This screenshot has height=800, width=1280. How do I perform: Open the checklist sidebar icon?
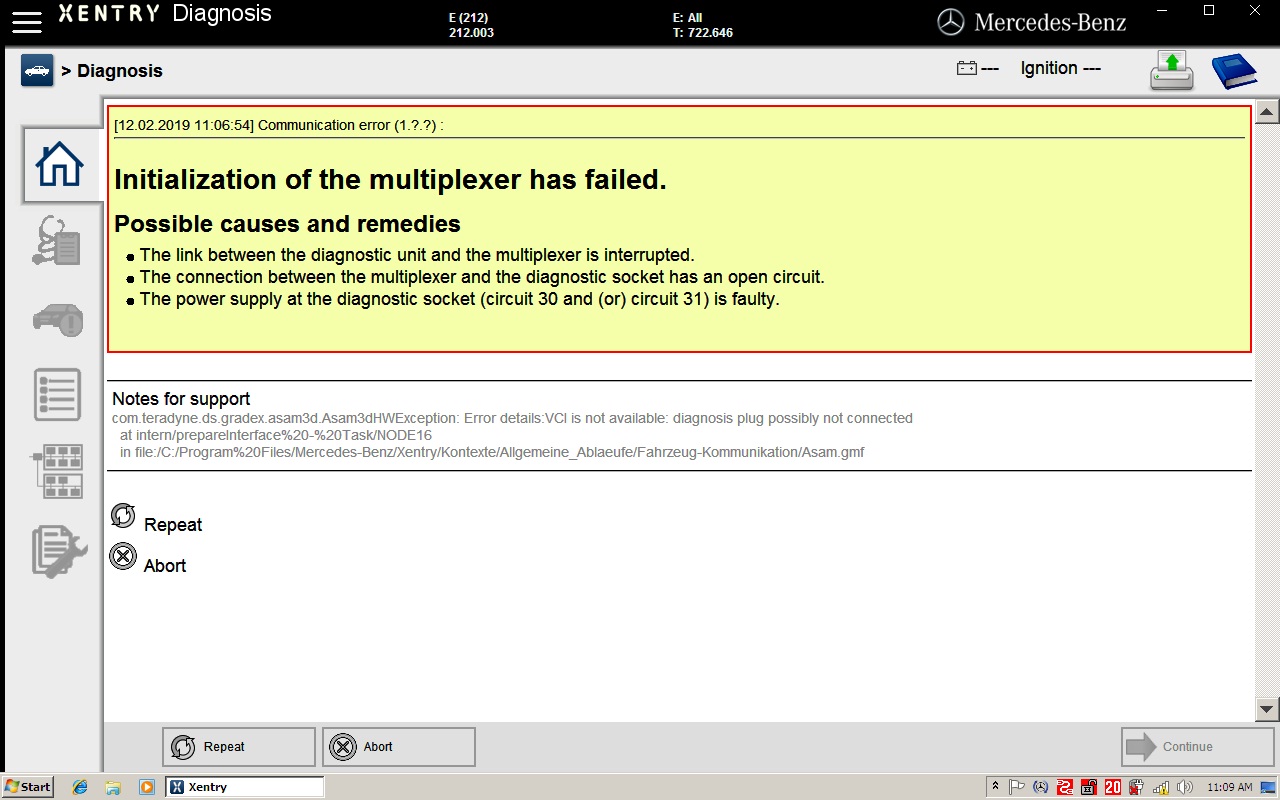57,394
